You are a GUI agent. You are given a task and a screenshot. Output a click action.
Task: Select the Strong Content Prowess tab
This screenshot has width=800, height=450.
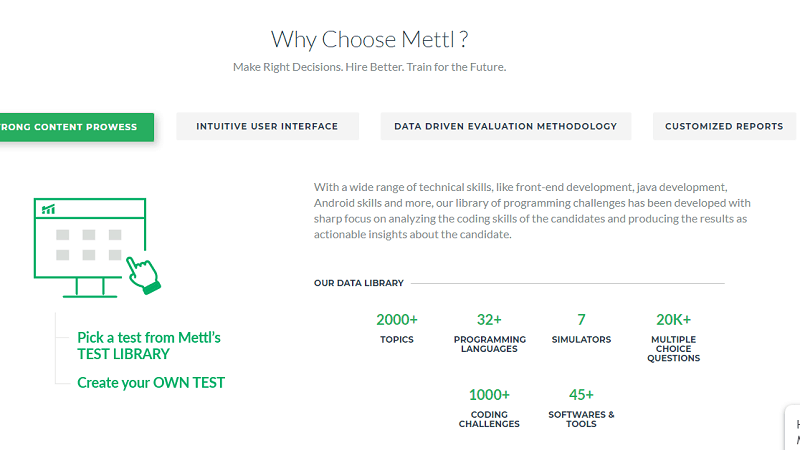(76, 127)
